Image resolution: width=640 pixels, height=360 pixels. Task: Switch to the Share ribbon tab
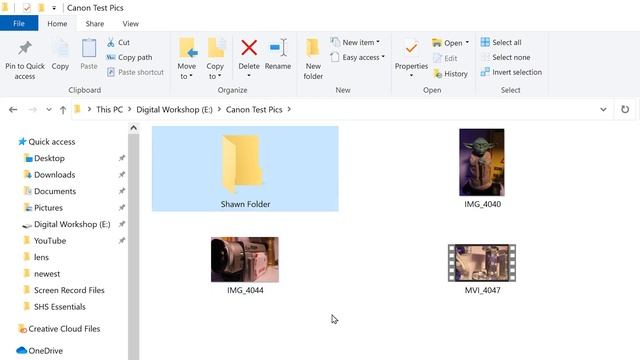95,24
